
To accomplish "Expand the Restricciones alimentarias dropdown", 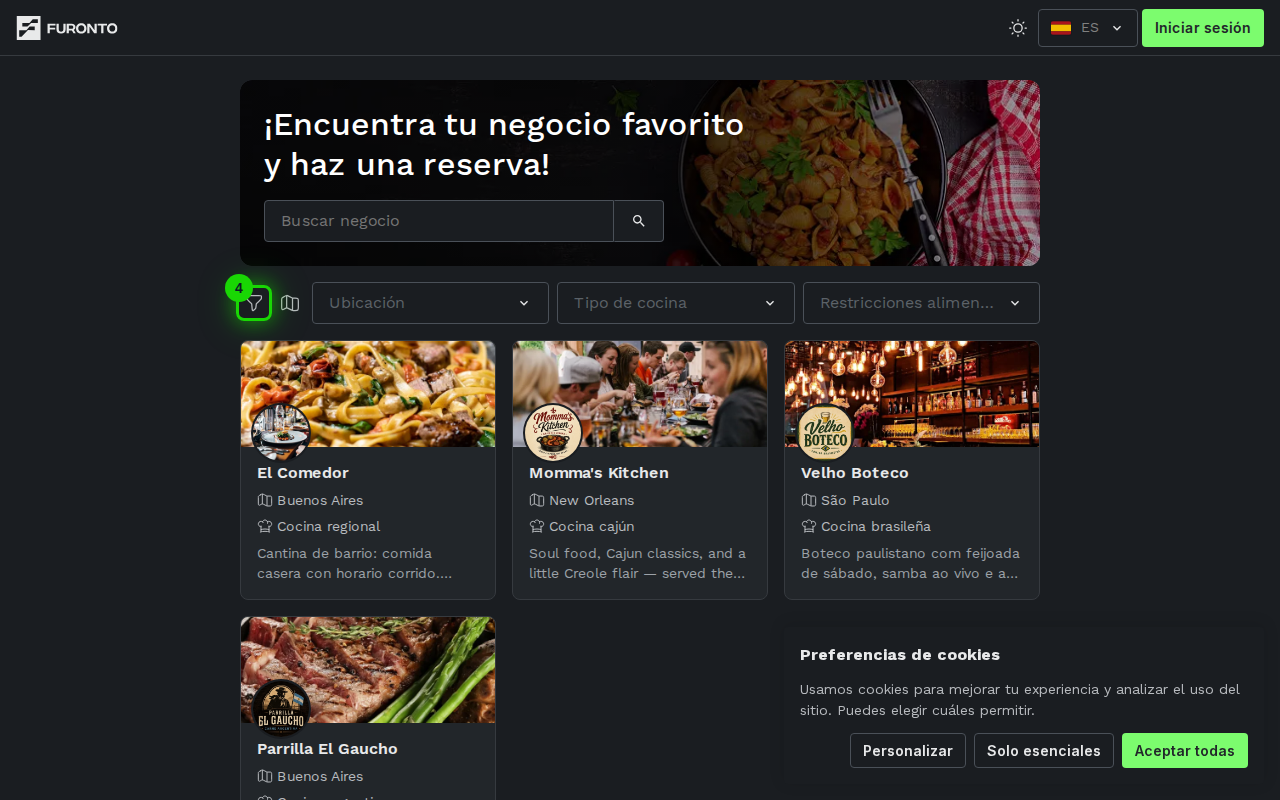I will (921, 303).
